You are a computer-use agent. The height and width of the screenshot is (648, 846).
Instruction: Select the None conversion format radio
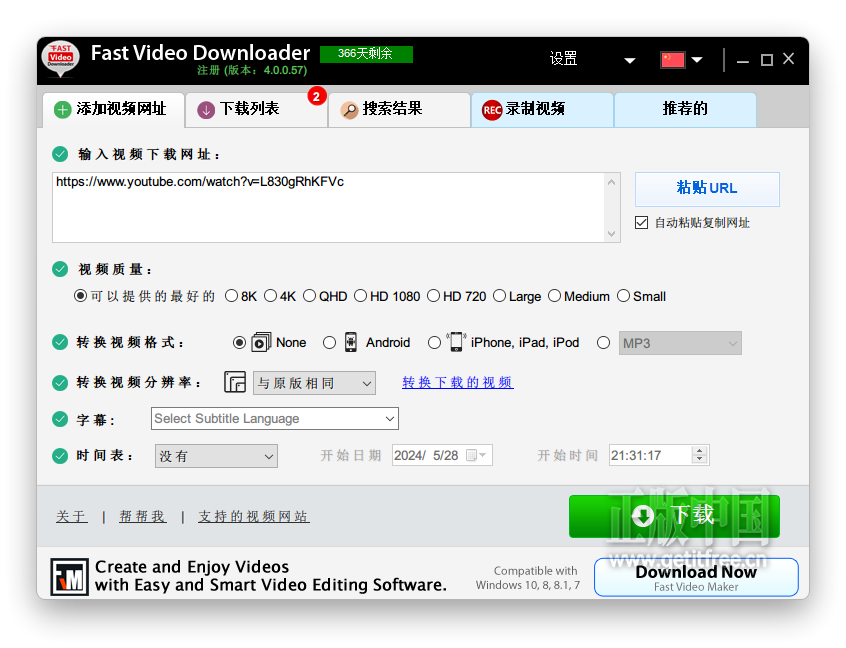coord(239,343)
